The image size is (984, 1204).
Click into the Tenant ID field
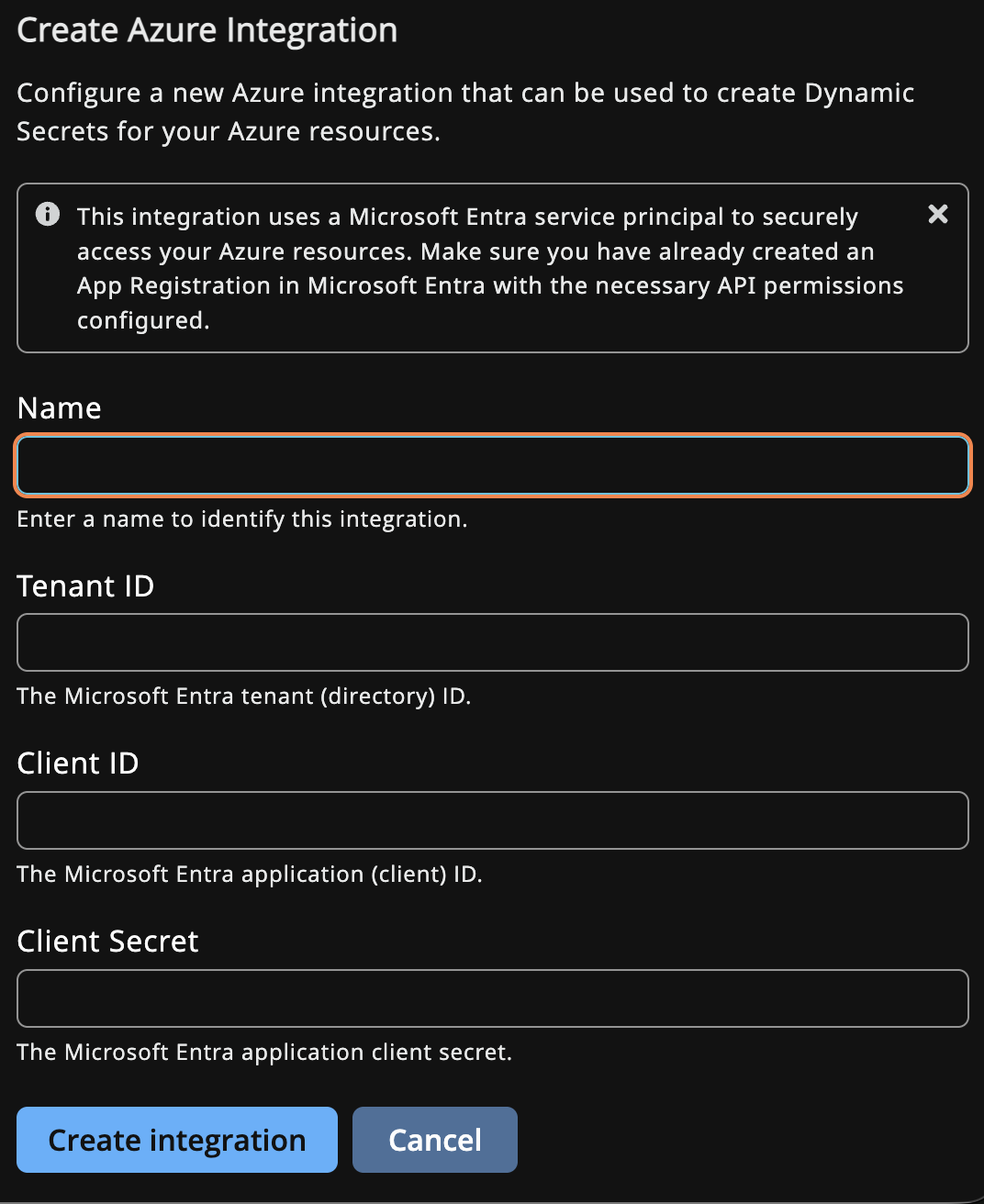coord(493,642)
